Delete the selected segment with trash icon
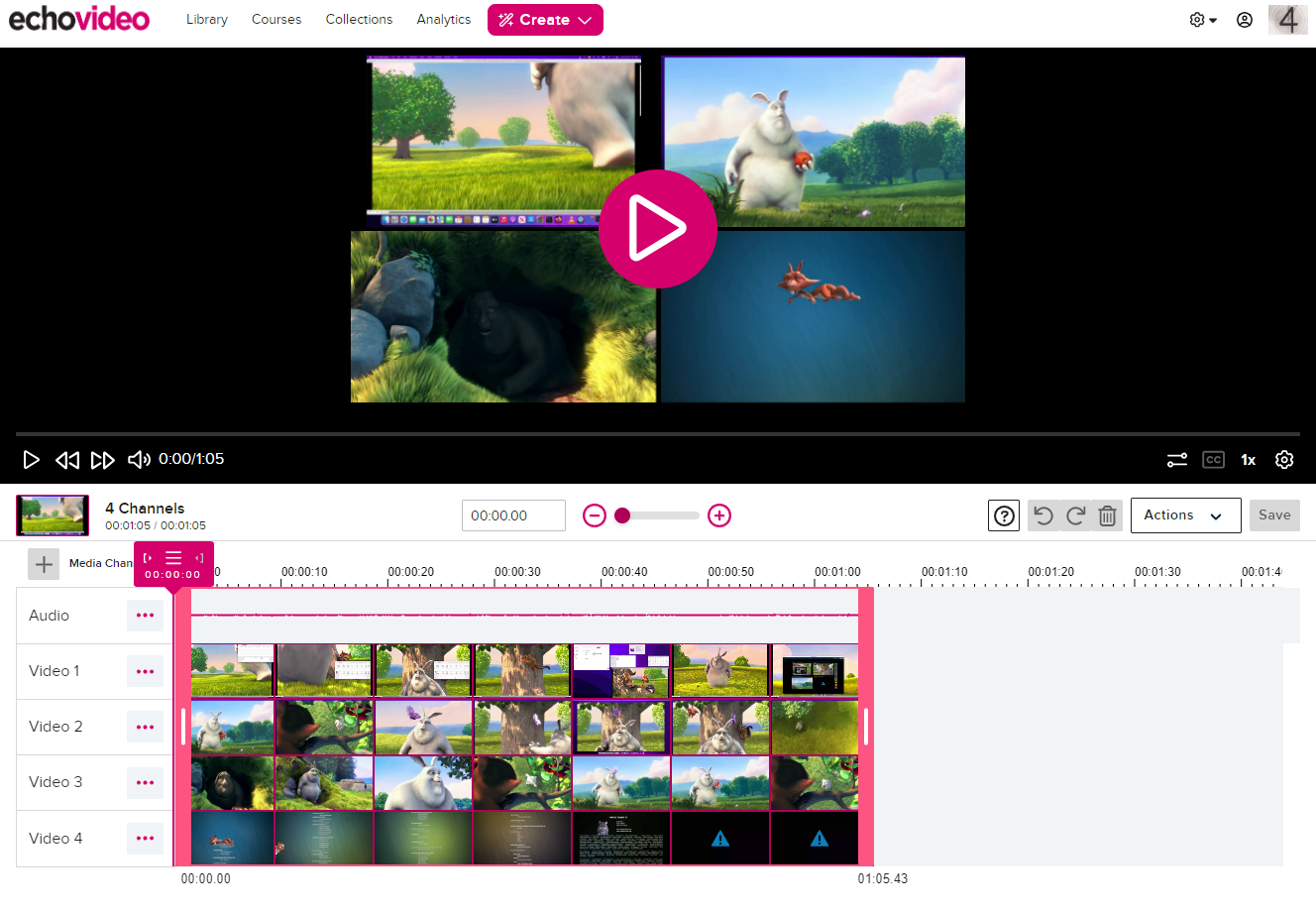 [1107, 515]
